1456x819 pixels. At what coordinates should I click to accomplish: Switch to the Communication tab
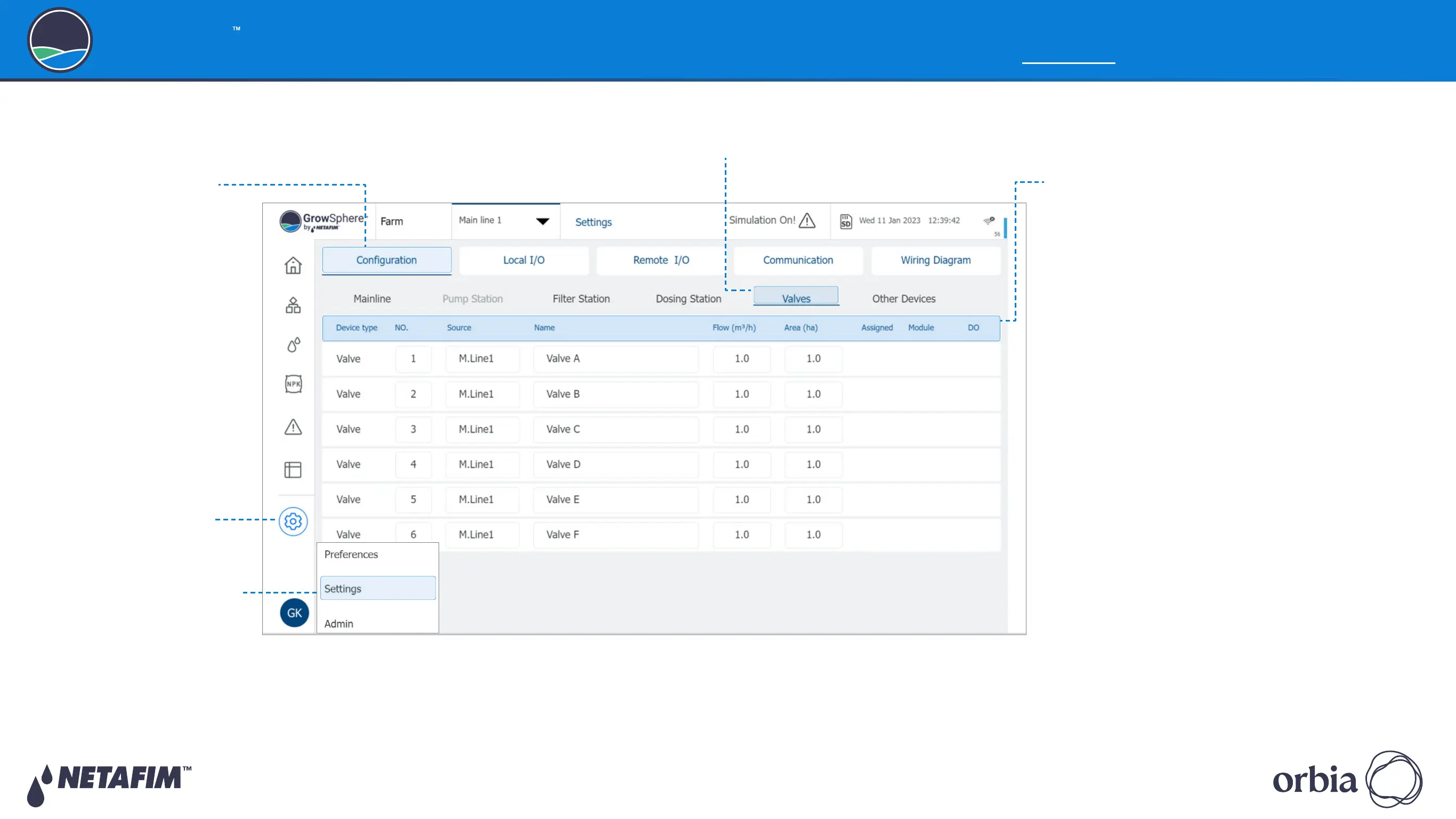coord(798,260)
